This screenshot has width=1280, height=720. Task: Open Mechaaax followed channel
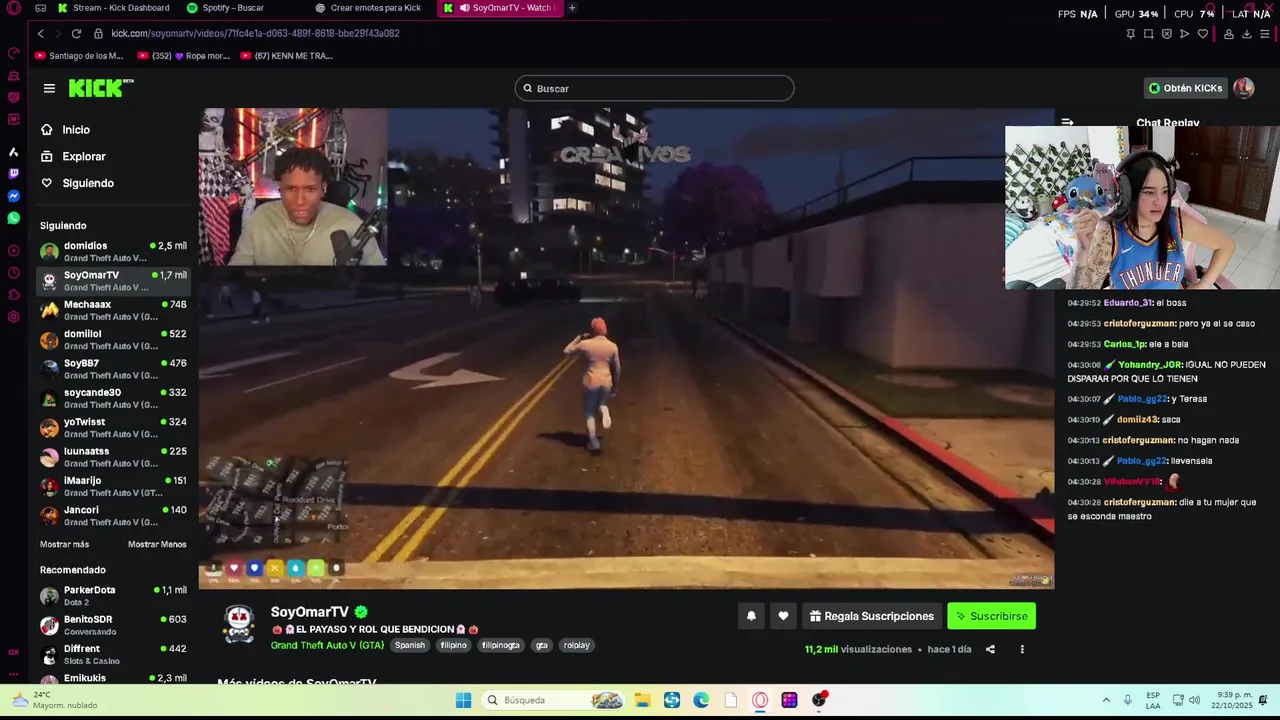pyautogui.click(x=113, y=310)
